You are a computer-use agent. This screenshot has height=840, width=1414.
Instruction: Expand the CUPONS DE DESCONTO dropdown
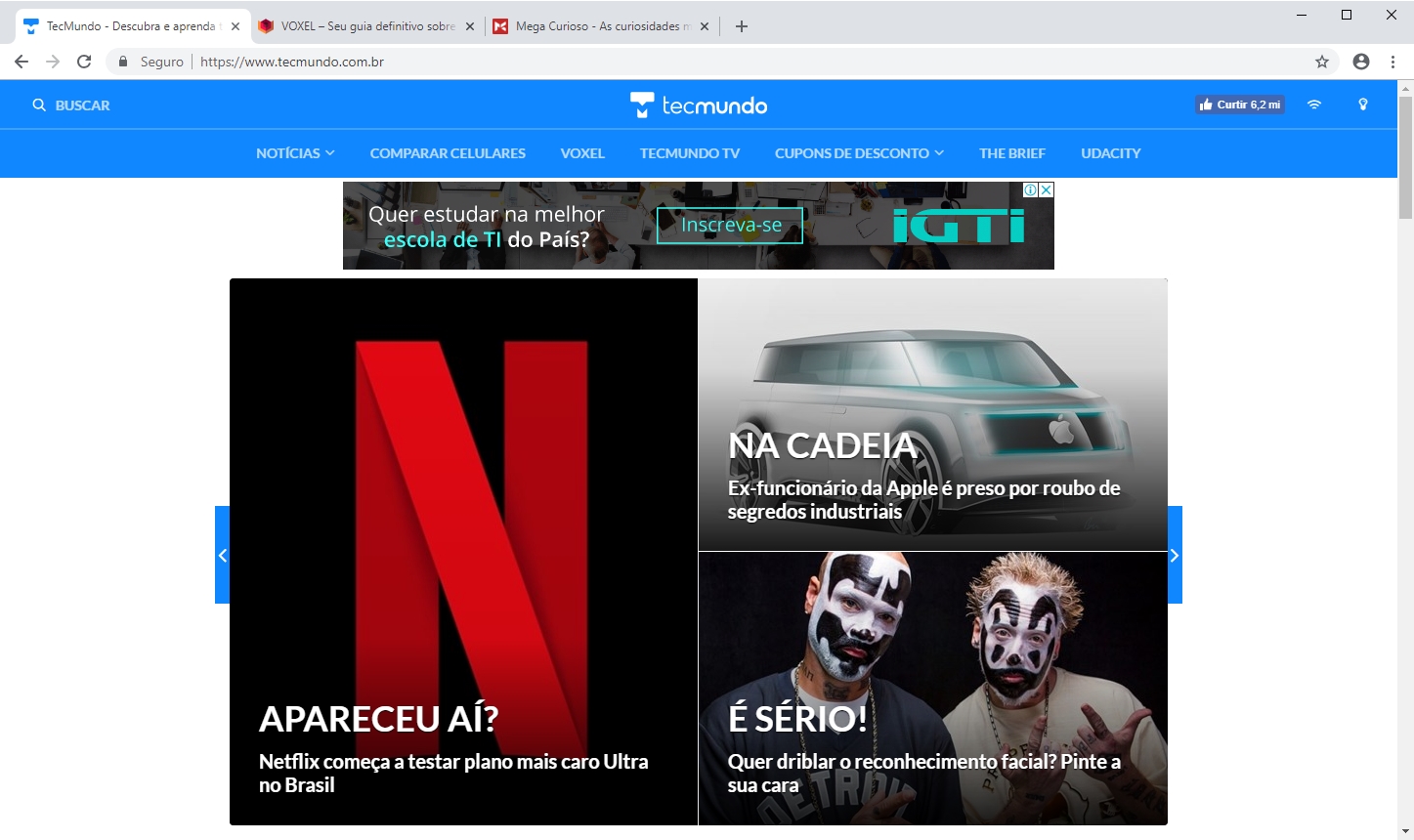(x=859, y=153)
